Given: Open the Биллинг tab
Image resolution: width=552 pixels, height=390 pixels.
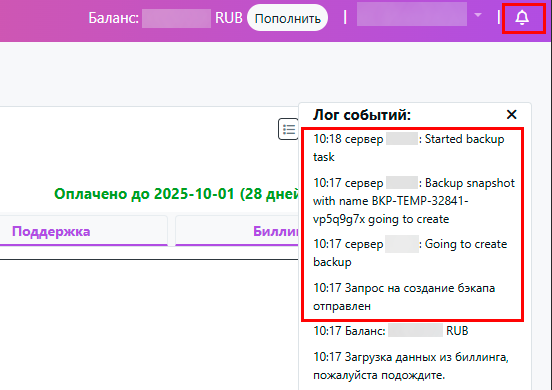Looking at the screenshot, I should click(x=237, y=231).
